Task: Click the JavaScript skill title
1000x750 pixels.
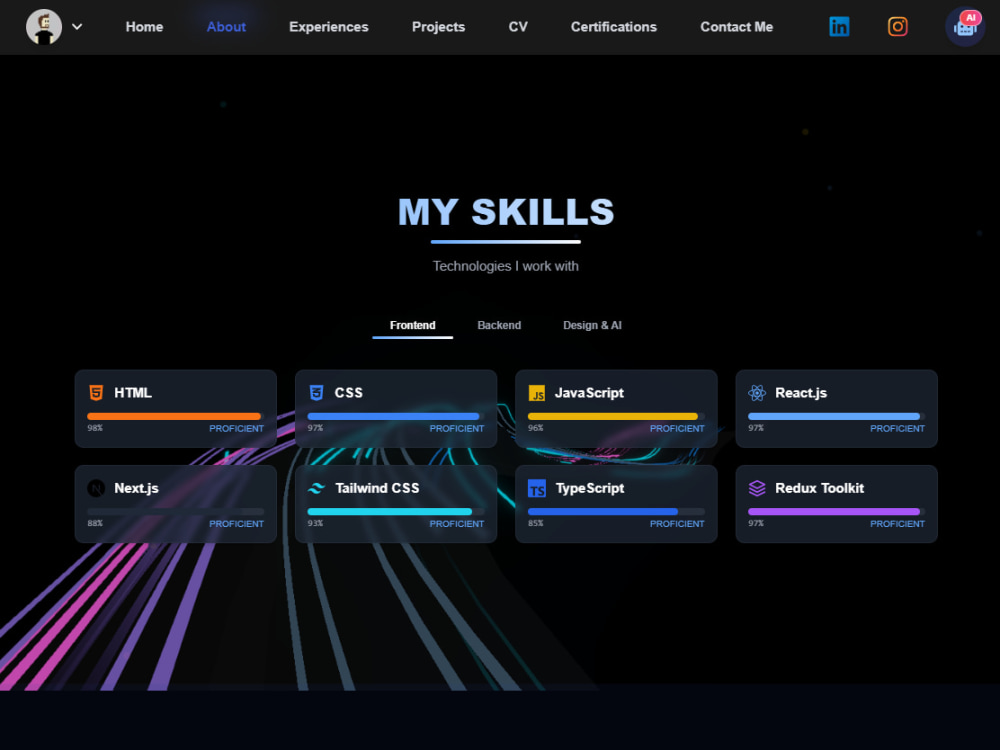Action: click(x=589, y=393)
